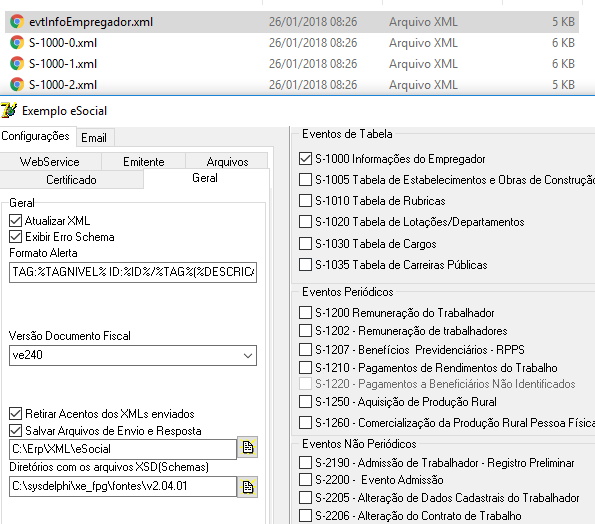
Task: Click Chrome icon beside S-1000-0.xml
Action: click(x=17, y=42)
